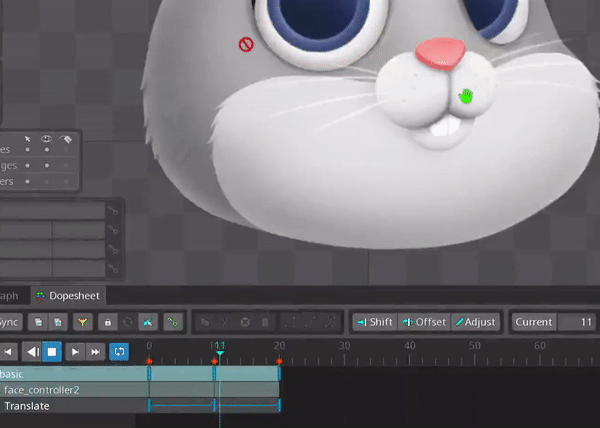Click the Current label button
This screenshot has height=428, width=600.
[534, 322]
